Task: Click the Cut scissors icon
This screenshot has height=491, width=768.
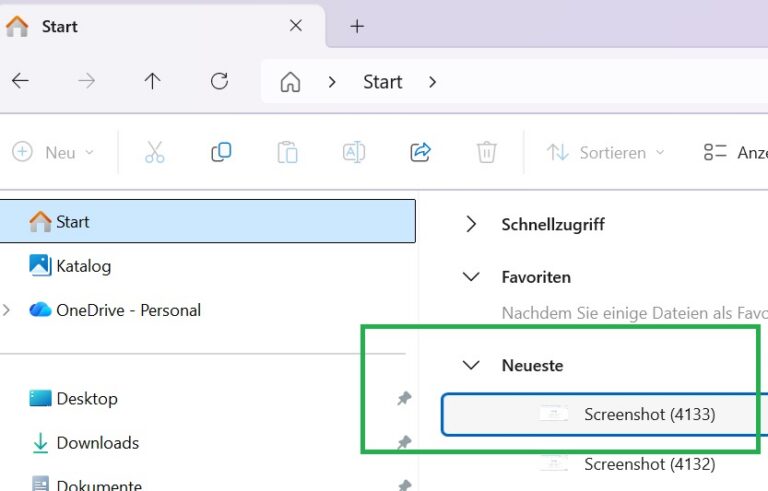Action: click(x=155, y=152)
